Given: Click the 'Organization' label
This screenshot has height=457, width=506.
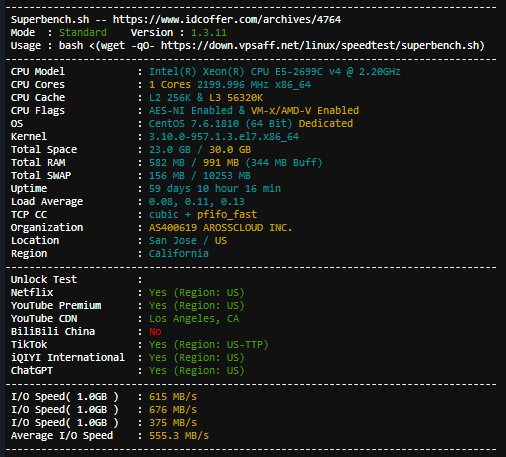Looking at the screenshot, I should (47, 228).
